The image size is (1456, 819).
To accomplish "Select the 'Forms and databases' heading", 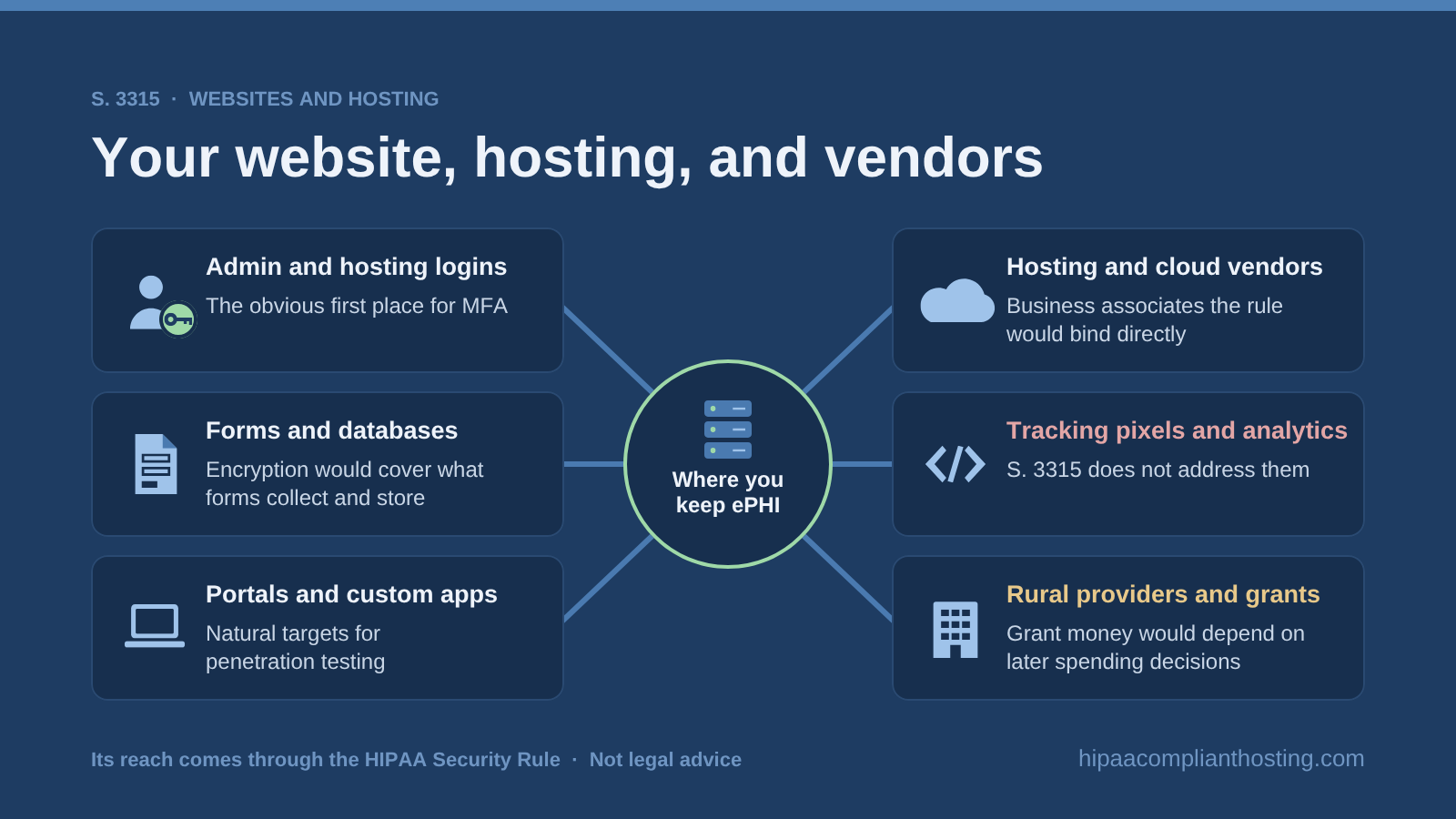I will 331,430.
